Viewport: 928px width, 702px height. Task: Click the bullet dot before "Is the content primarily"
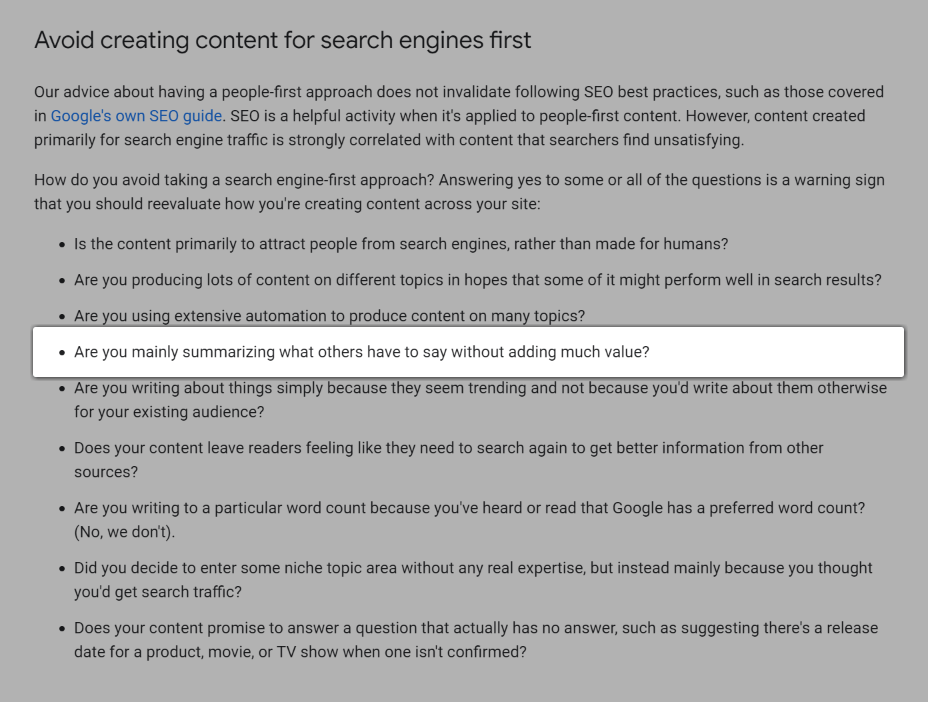(62, 245)
